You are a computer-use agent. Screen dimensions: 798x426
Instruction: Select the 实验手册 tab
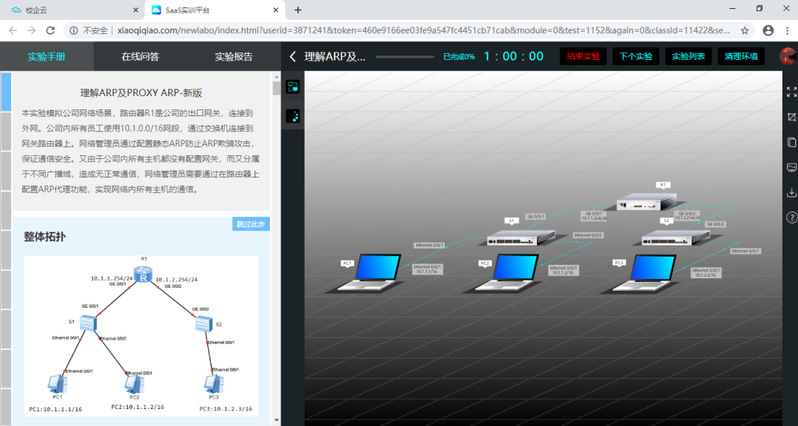pos(47,57)
